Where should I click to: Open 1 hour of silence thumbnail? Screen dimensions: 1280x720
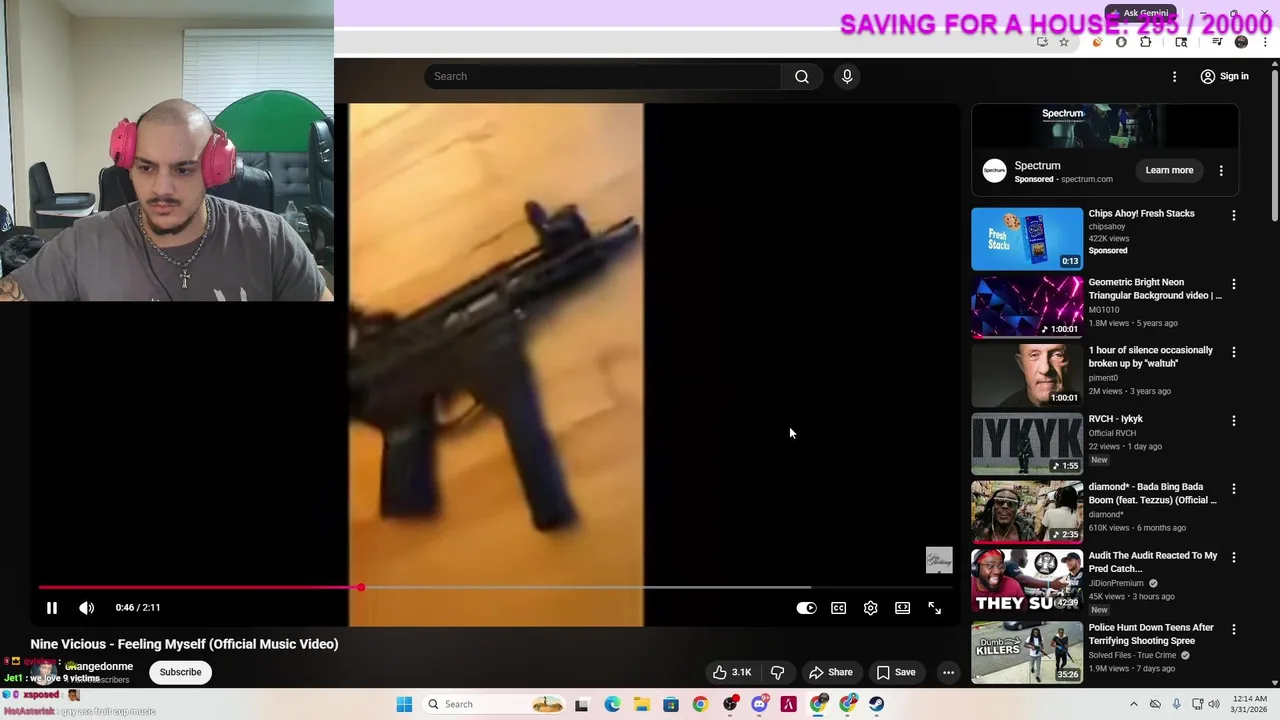(x=1027, y=375)
